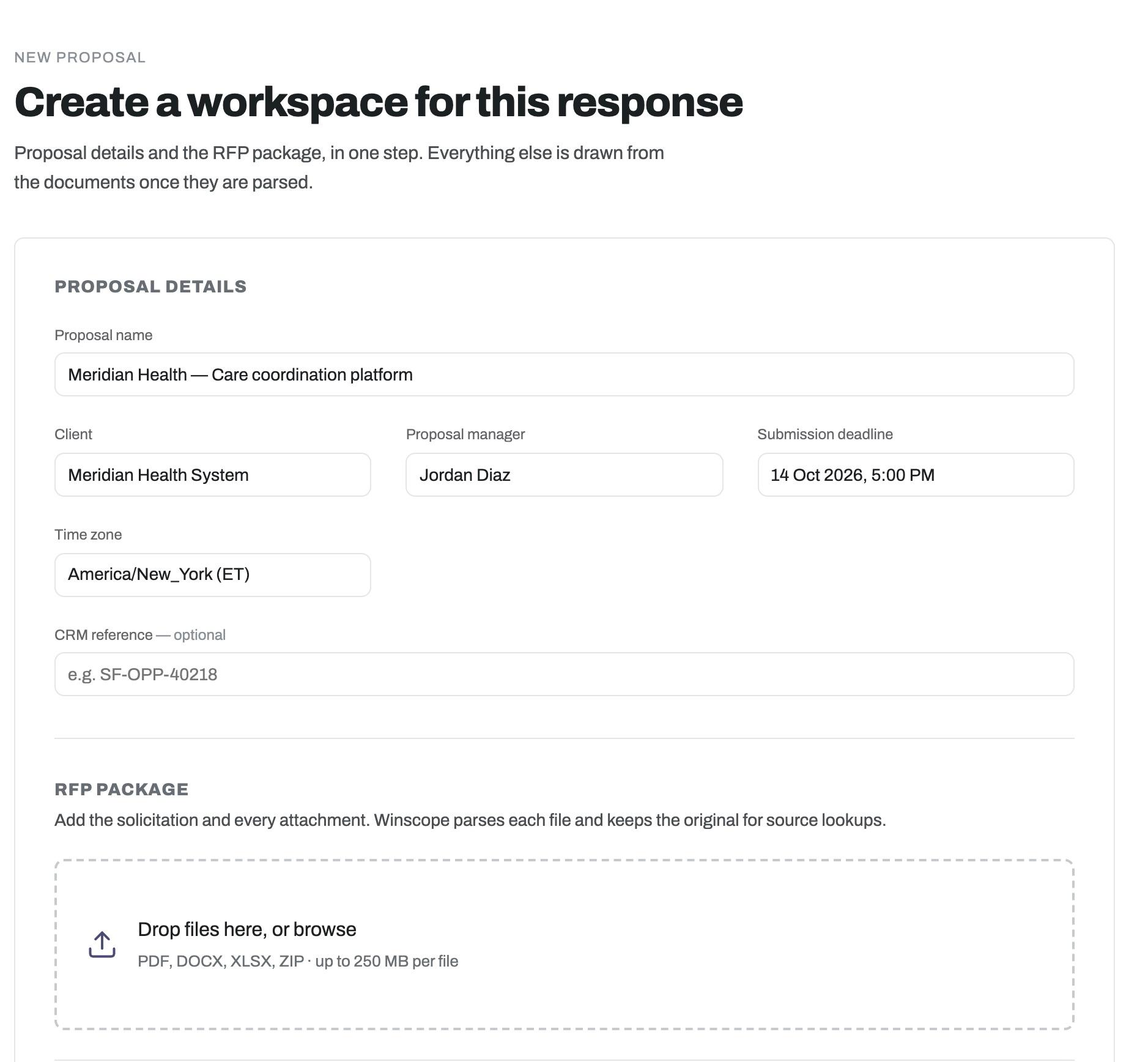Open the Submission deadline date field
The width and height of the screenshot is (1148, 1062).
(916, 475)
